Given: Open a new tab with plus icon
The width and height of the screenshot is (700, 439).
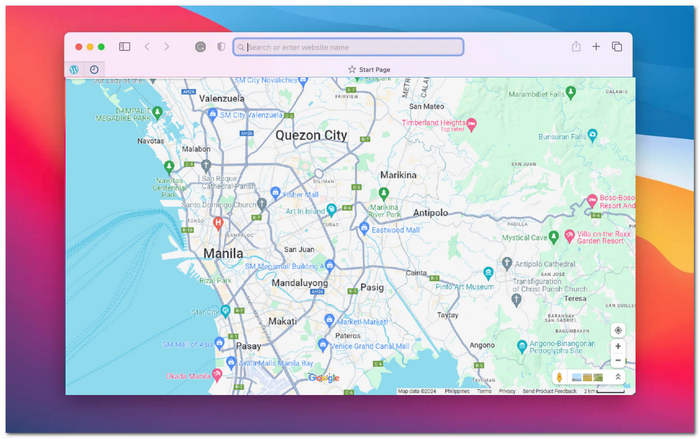Looking at the screenshot, I should (596, 46).
